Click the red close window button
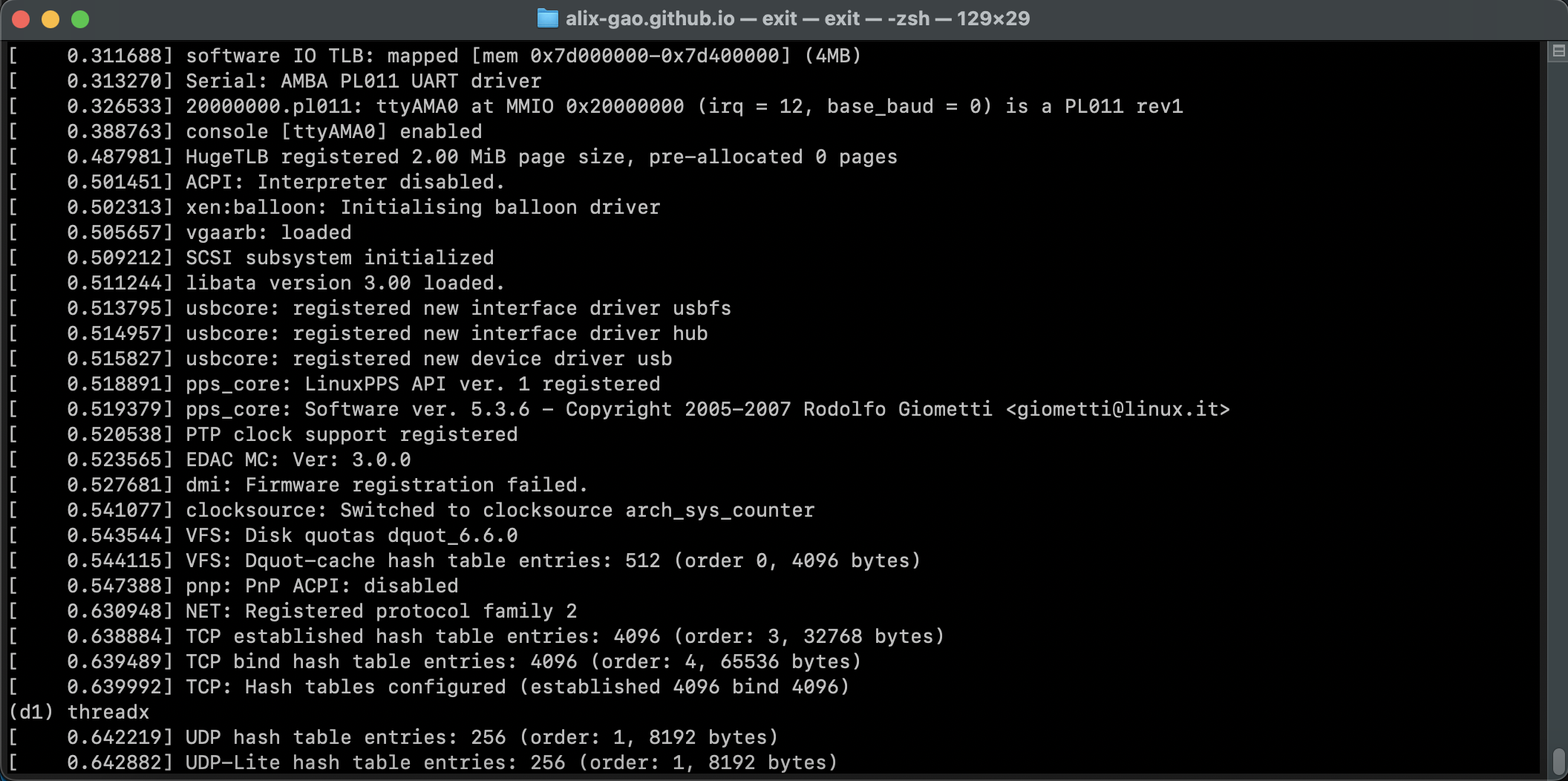The height and width of the screenshot is (781, 1568). pyautogui.click(x=21, y=19)
